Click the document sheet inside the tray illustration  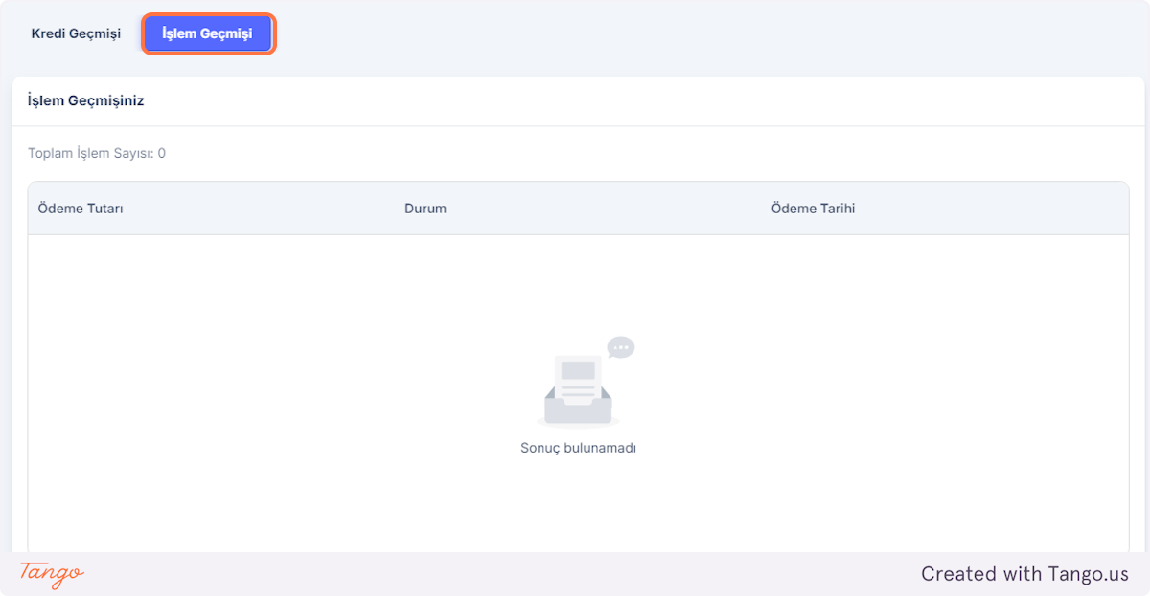(578, 376)
